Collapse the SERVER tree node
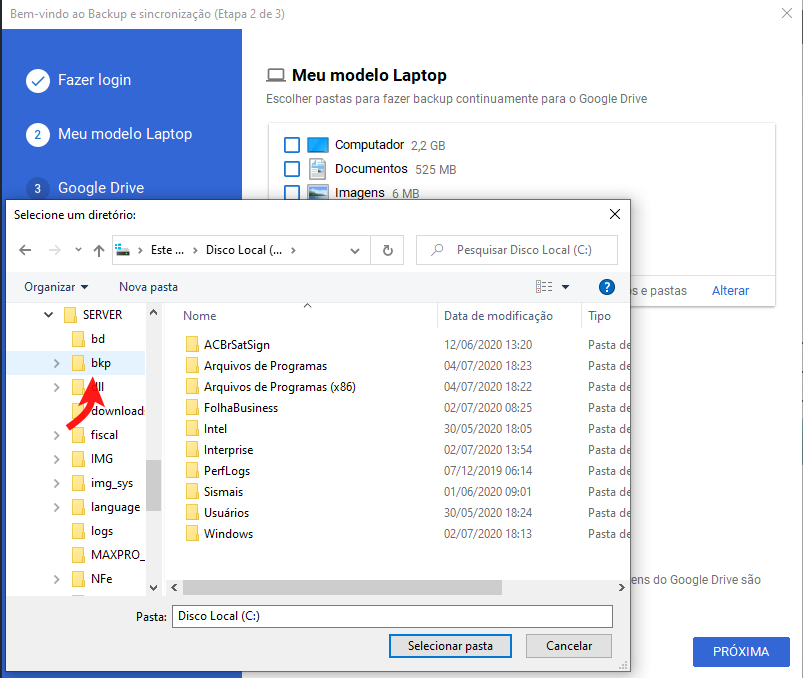This screenshot has width=803, height=678. [x=48, y=315]
